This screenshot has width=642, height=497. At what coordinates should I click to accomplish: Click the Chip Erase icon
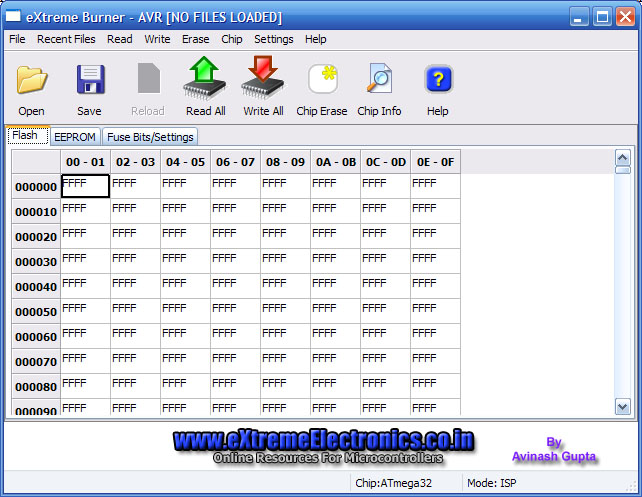pos(323,79)
